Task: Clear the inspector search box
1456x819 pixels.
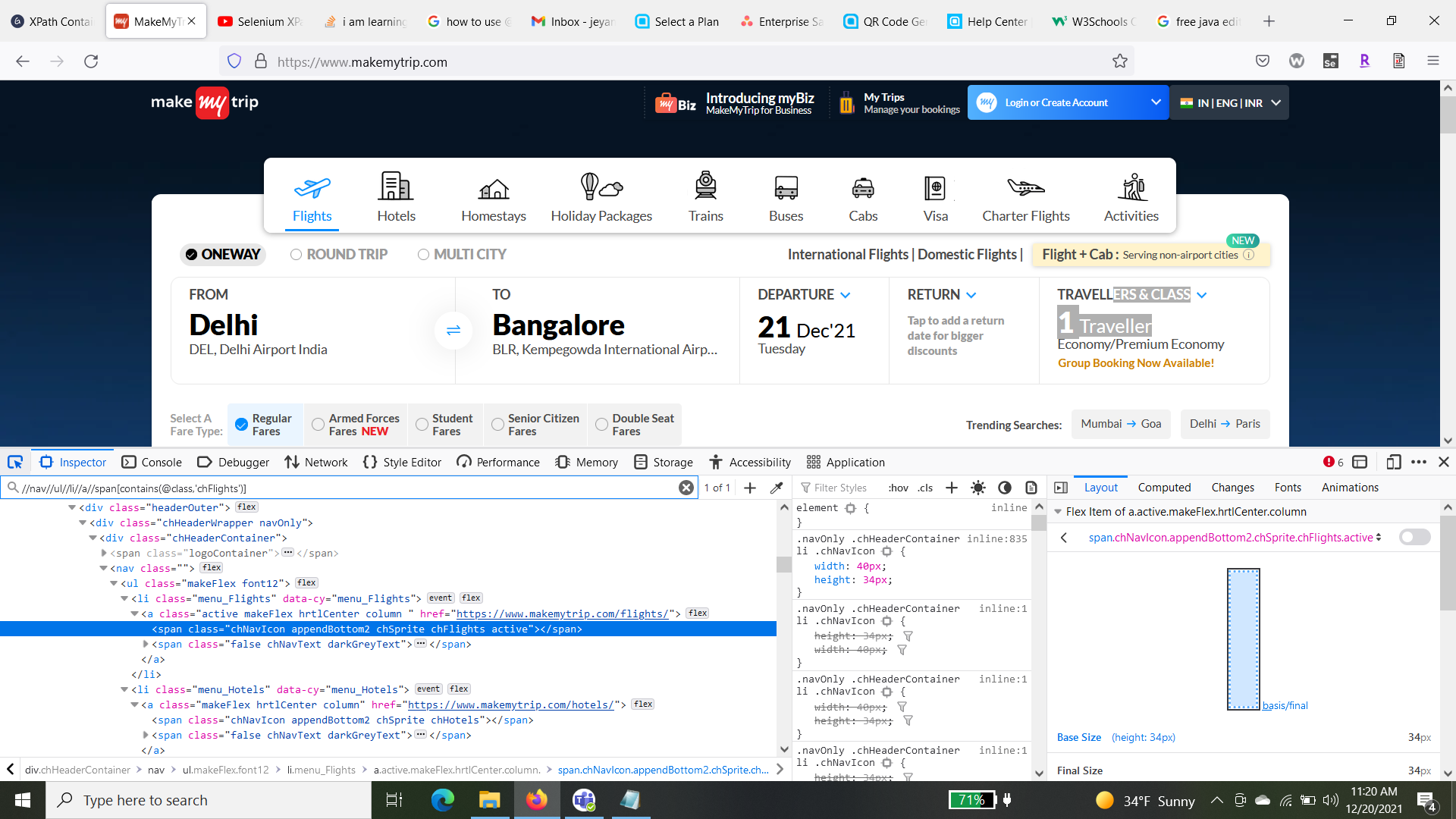Action: pos(686,488)
